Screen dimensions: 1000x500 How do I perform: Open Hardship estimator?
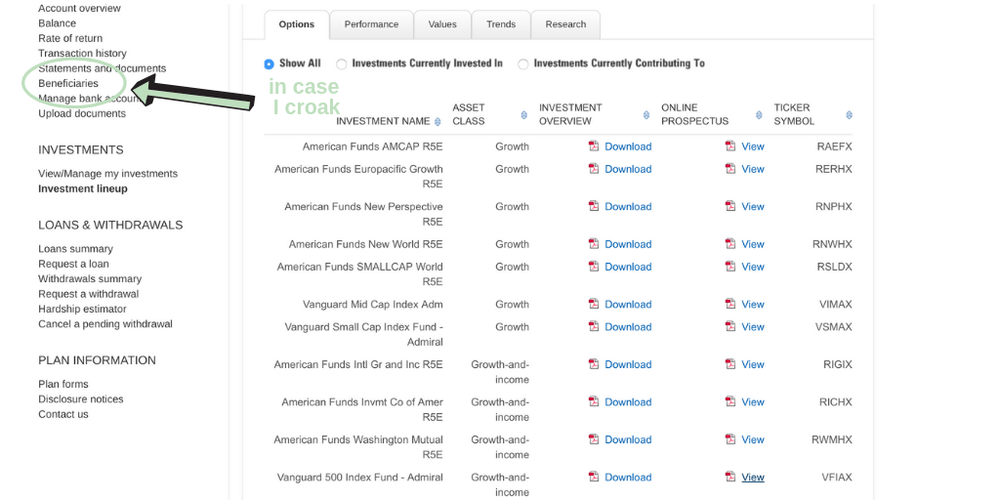coord(82,309)
